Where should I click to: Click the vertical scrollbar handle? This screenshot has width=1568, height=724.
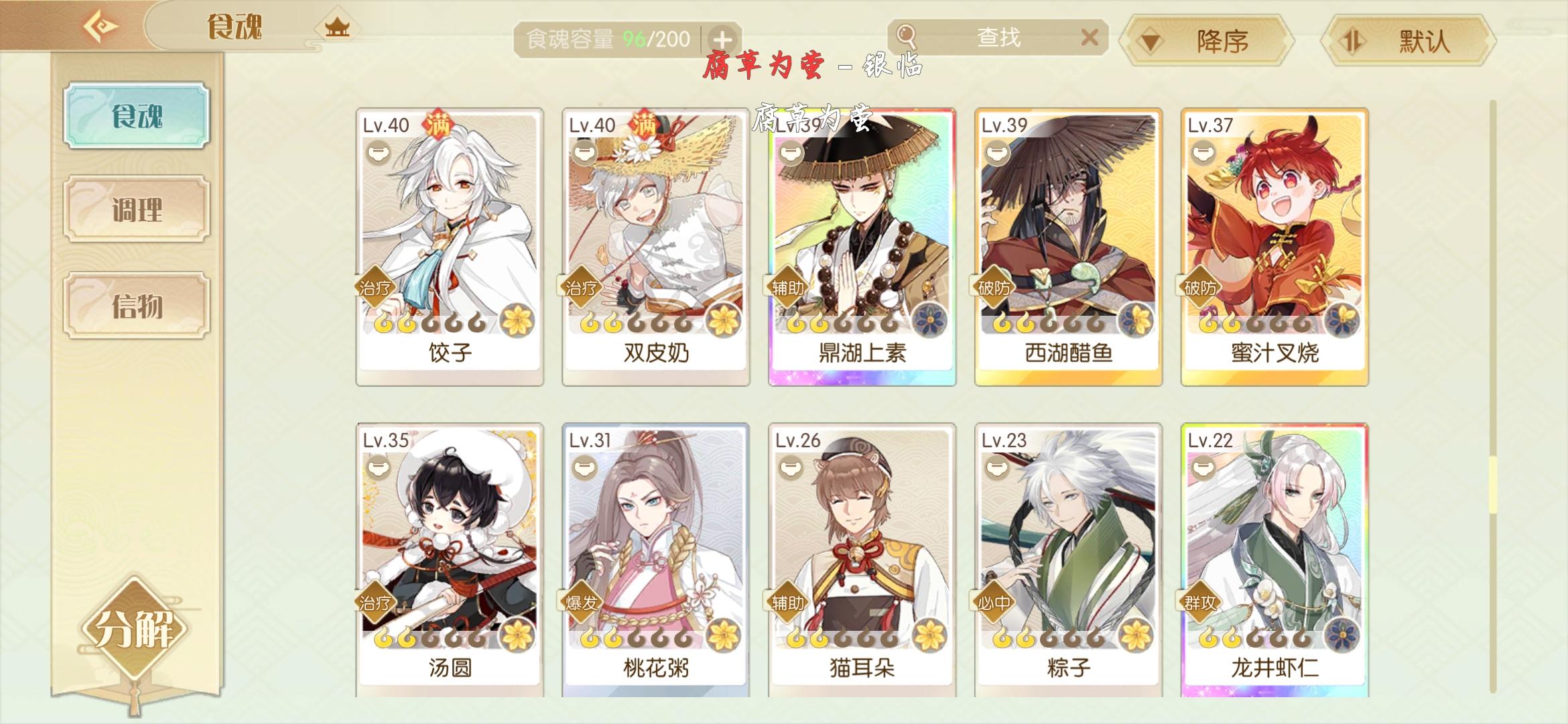pyautogui.click(x=1492, y=485)
